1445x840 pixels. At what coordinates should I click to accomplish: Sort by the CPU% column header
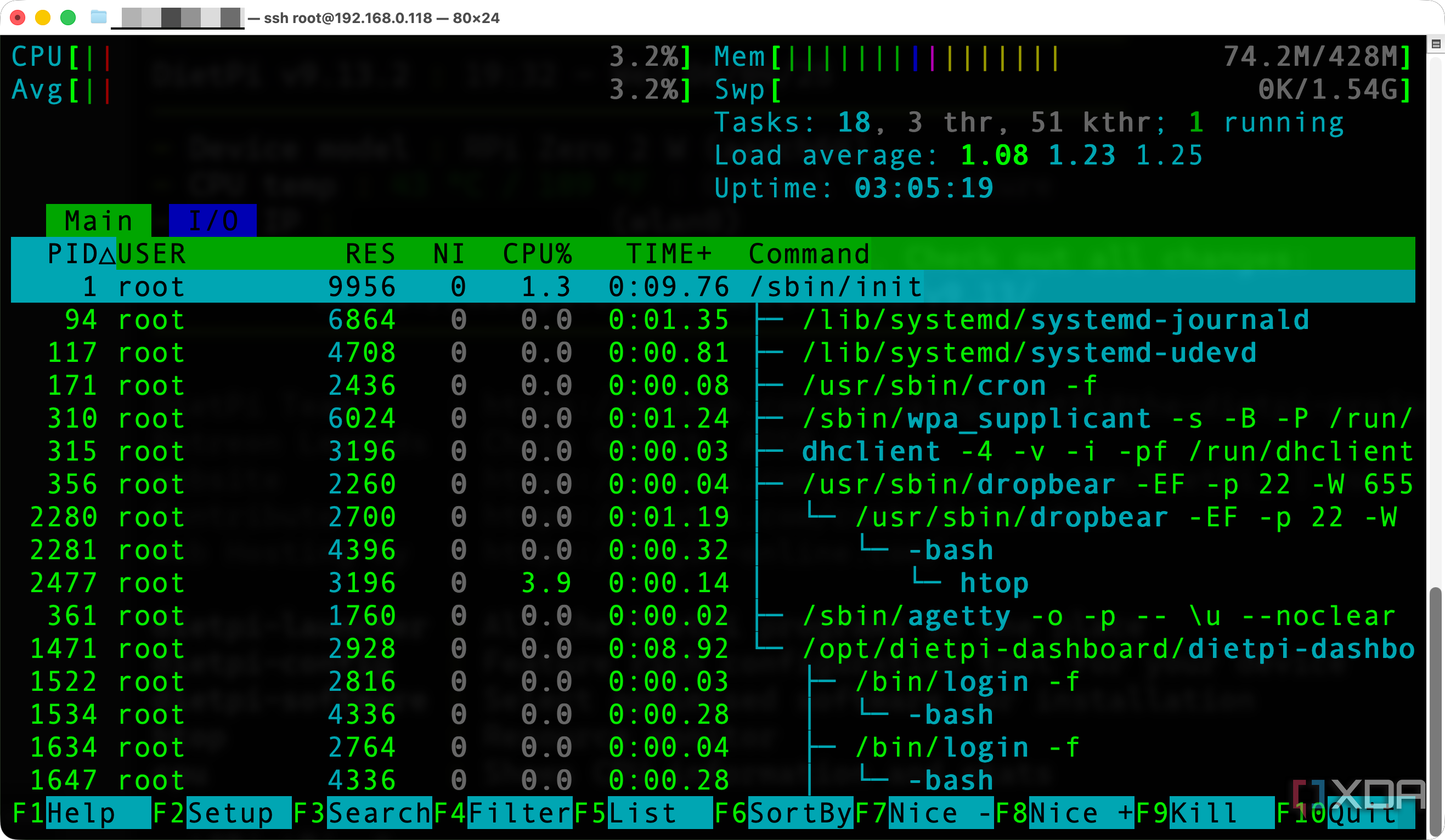point(537,254)
